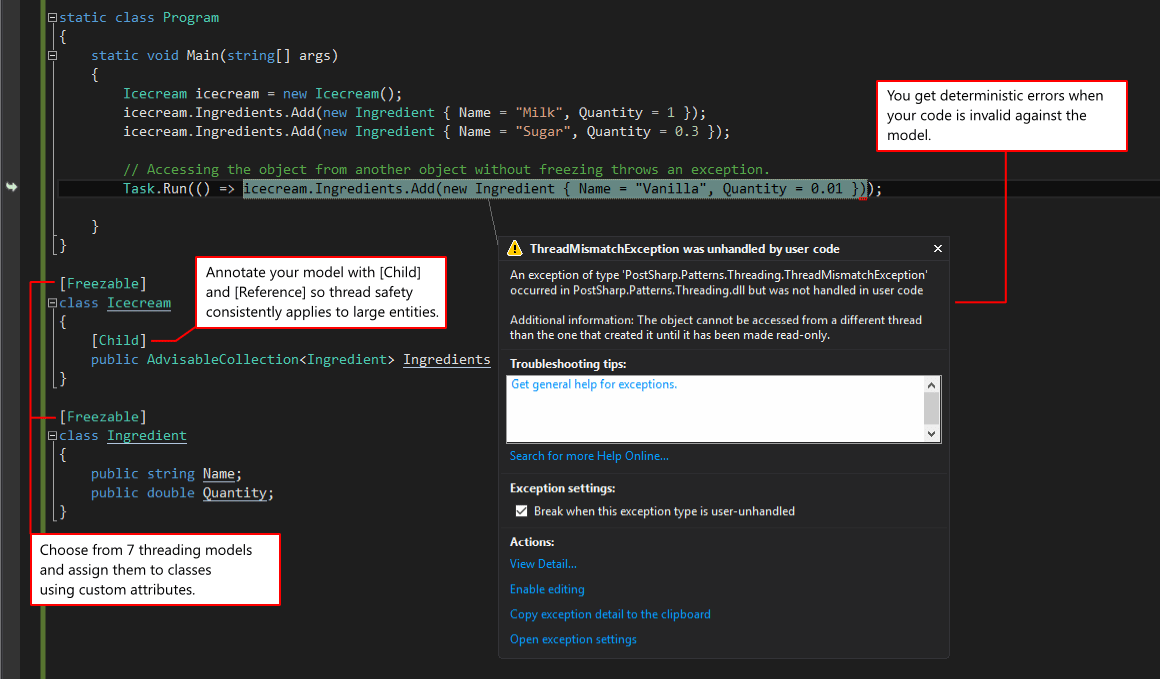Open exception settings link
1160x679 pixels.
pyautogui.click(x=573, y=639)
